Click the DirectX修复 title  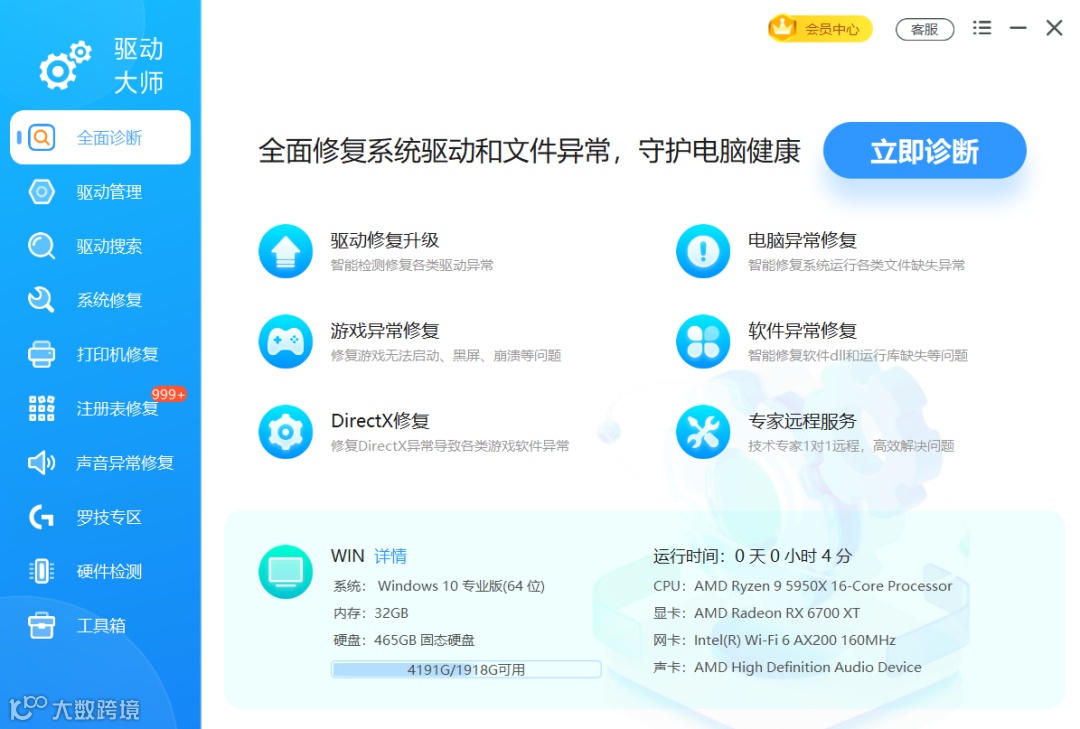coord(380,421)
